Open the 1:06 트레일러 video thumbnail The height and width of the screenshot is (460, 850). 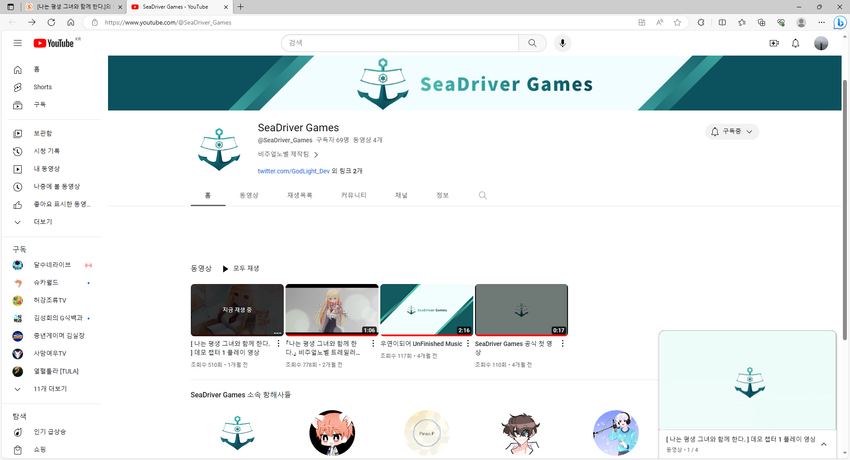(x=332, y=310)
